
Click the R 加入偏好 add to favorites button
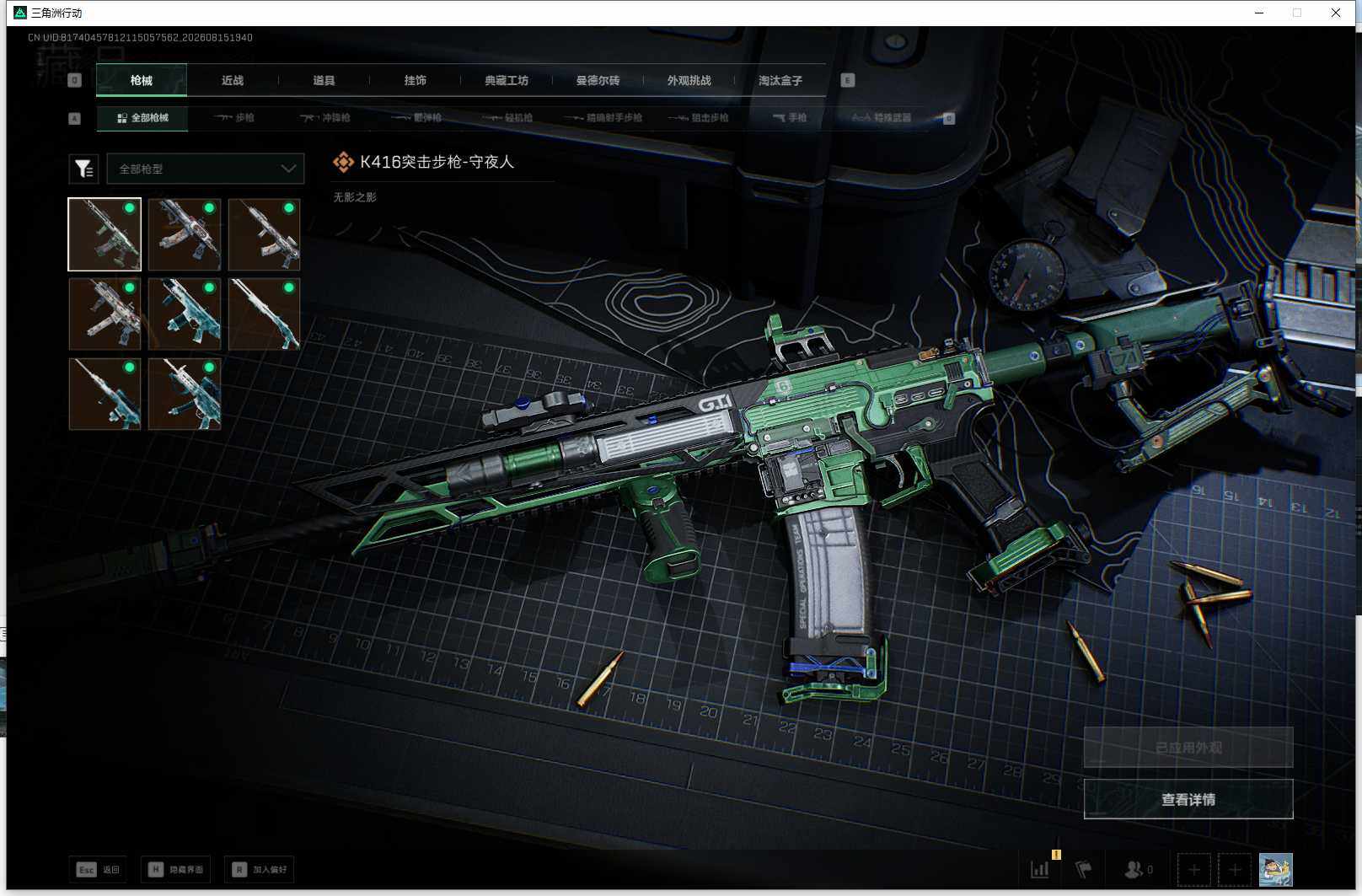click(260, 869)
